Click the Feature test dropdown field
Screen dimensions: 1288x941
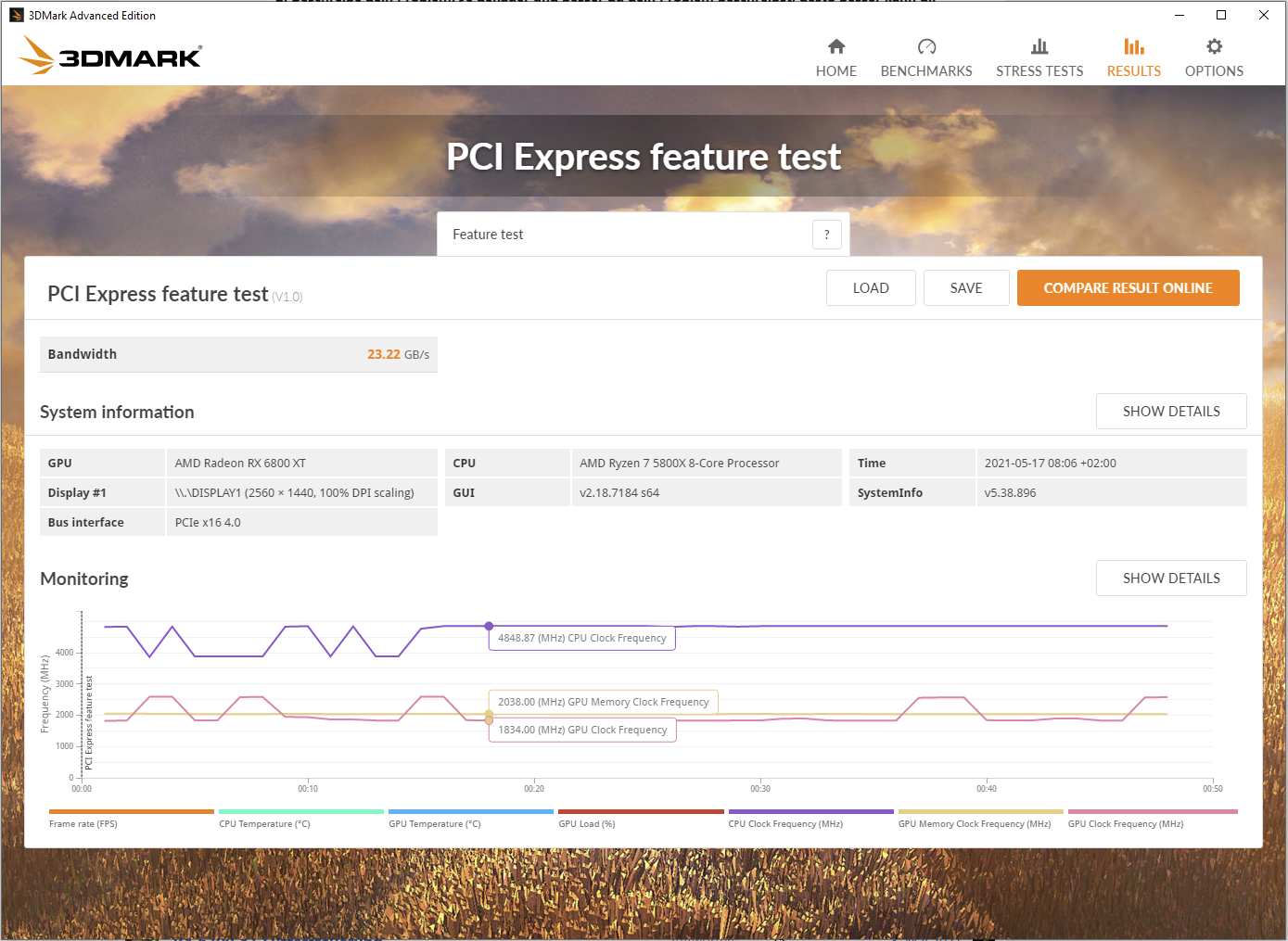[644, 235]
